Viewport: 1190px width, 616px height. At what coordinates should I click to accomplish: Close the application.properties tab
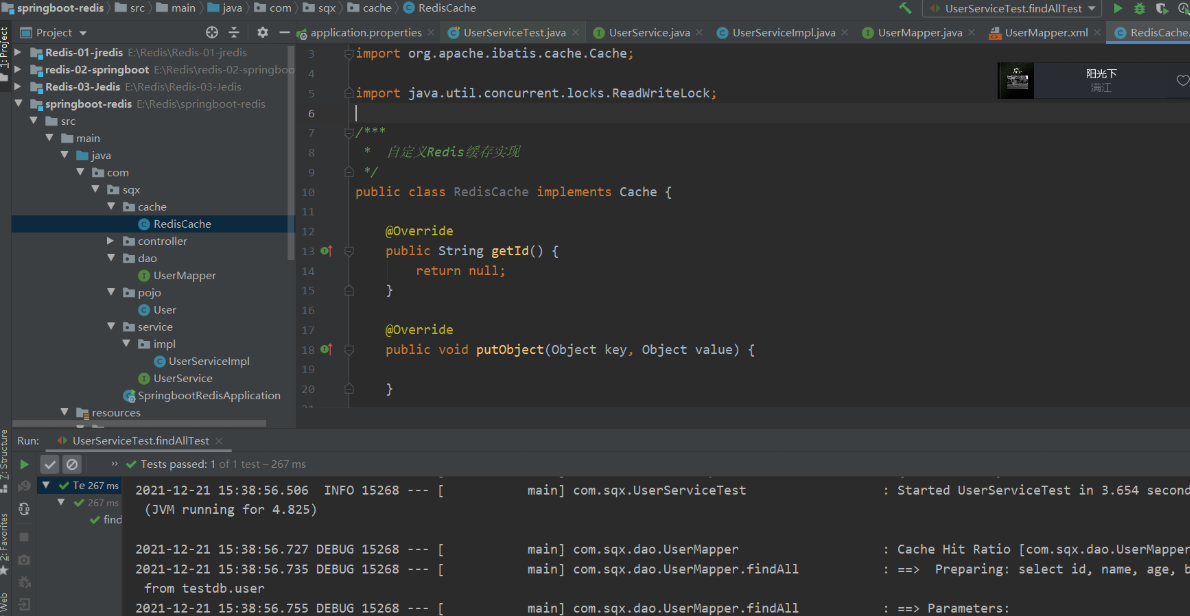431,33
